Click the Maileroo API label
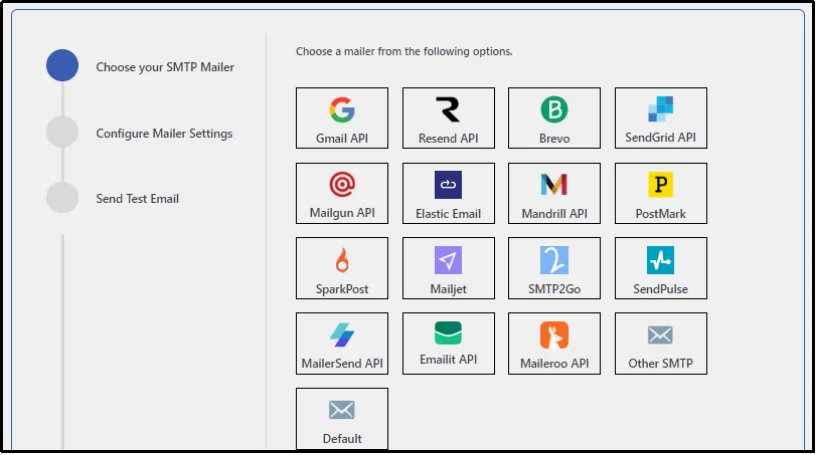This screenshot has height=455, width=816. click(554, 364)
